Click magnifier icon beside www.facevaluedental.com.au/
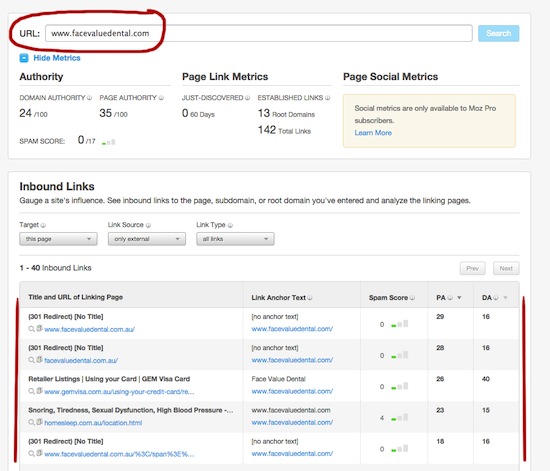The height and width of the screenshot is (471, 550). tap(31, 329)
